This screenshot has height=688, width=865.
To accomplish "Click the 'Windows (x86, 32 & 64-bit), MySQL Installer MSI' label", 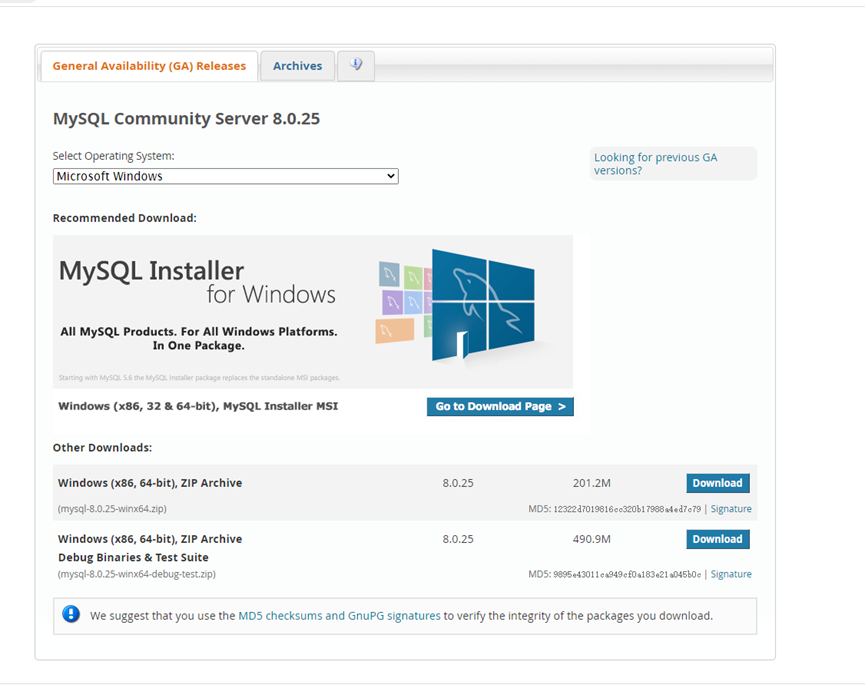I will click(x=198, y=406).
